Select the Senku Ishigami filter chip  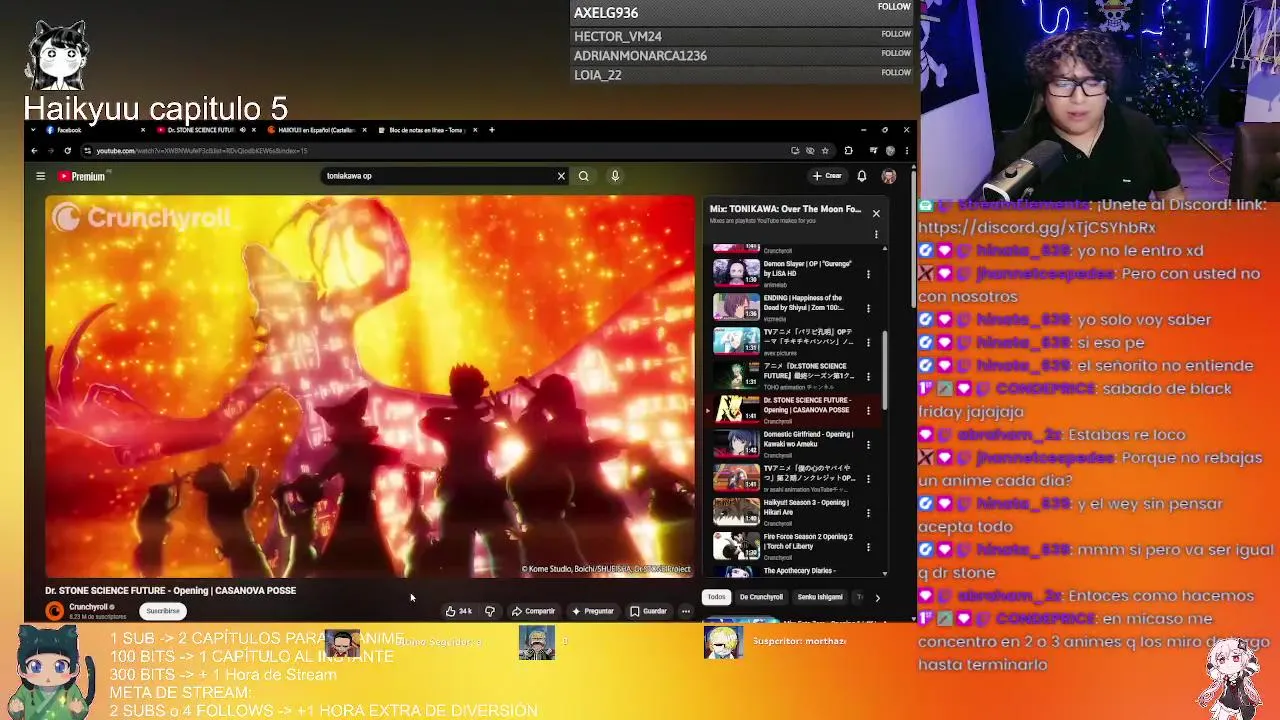(820, 597)
